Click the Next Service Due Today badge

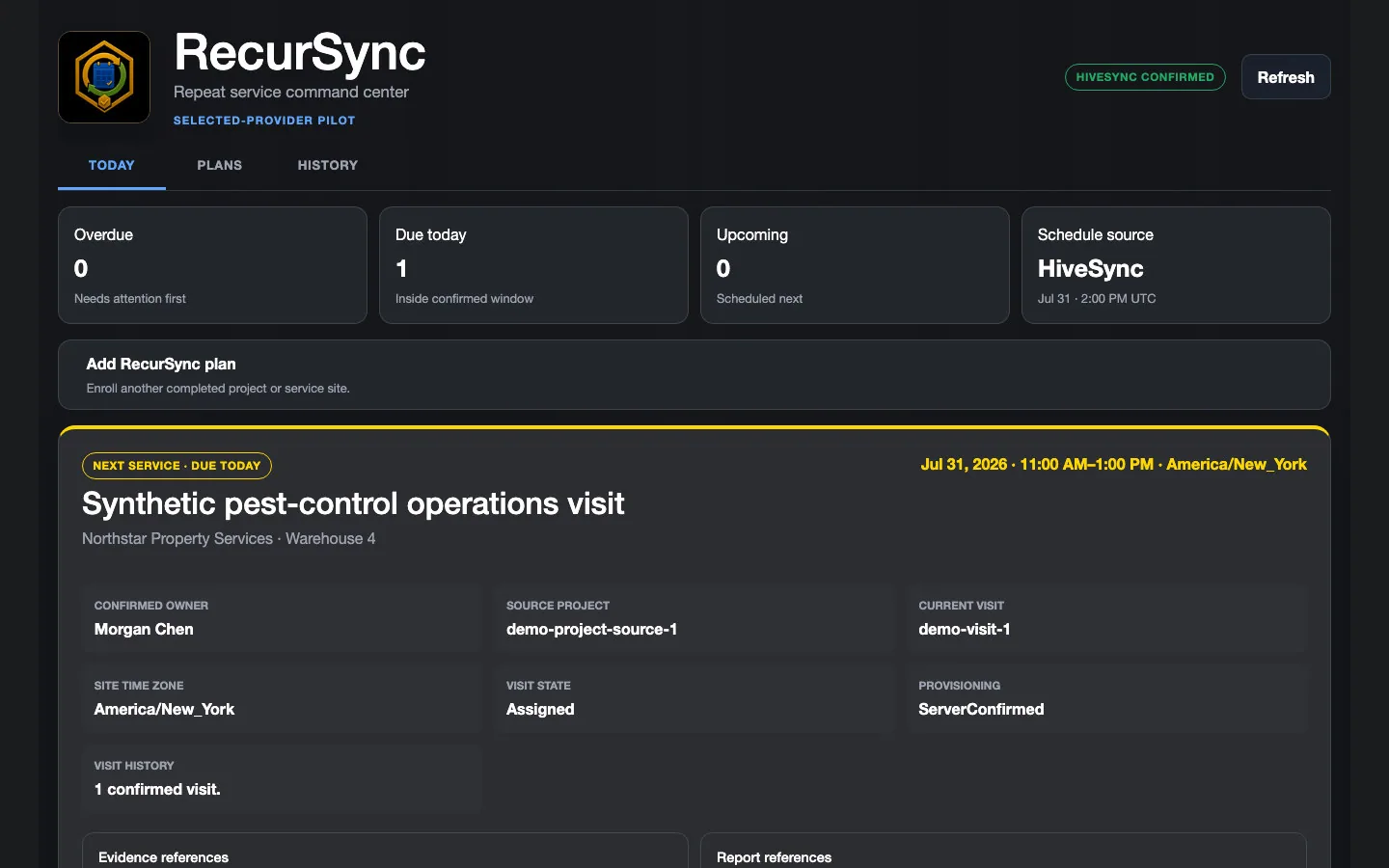(x=177, y=466)
